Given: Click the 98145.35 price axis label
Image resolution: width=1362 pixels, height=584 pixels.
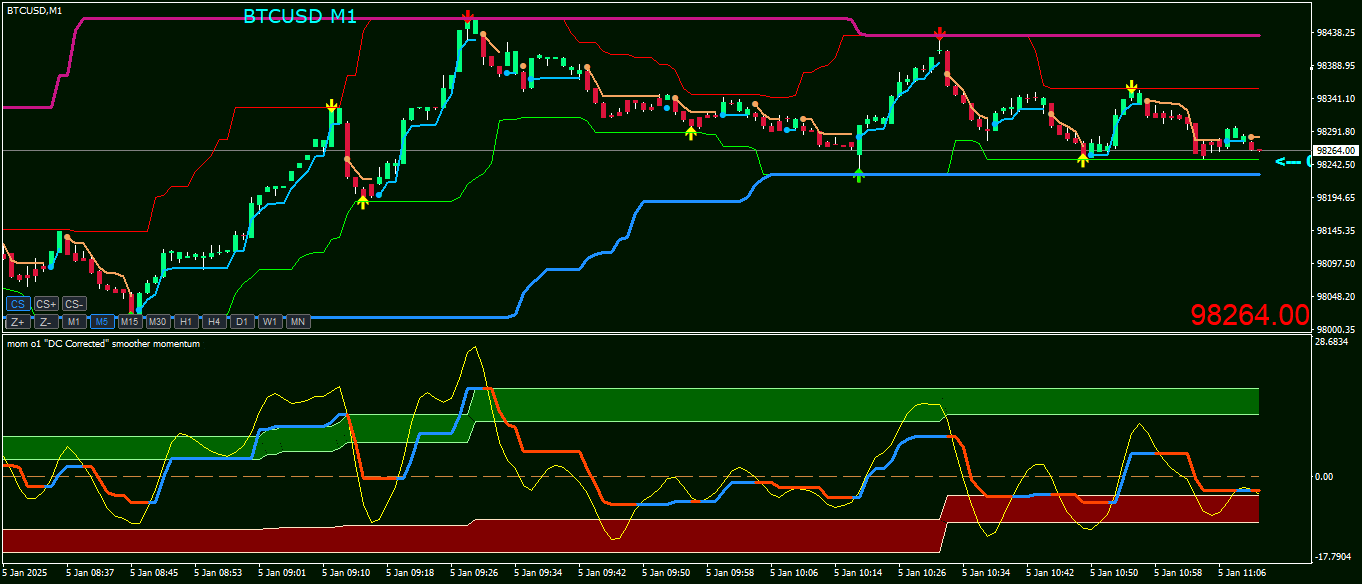Looking at the screenshot, I should click(x=1336, y=231).
